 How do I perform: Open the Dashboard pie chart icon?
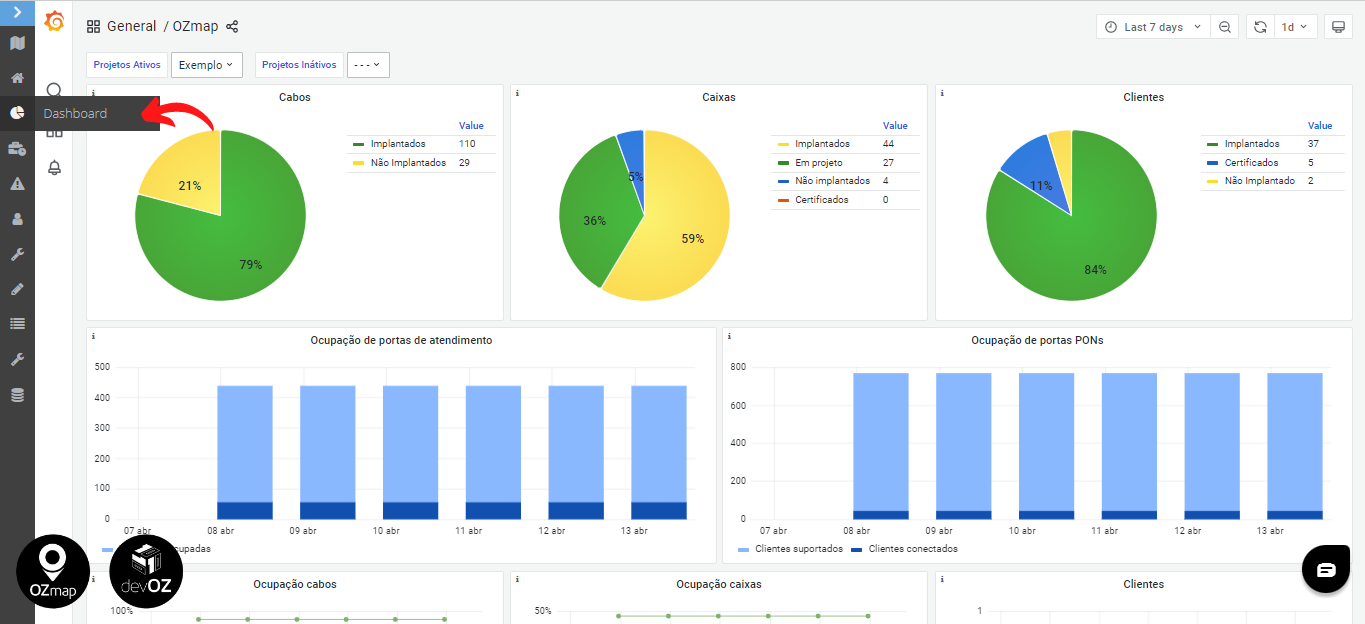click(17, 113)
